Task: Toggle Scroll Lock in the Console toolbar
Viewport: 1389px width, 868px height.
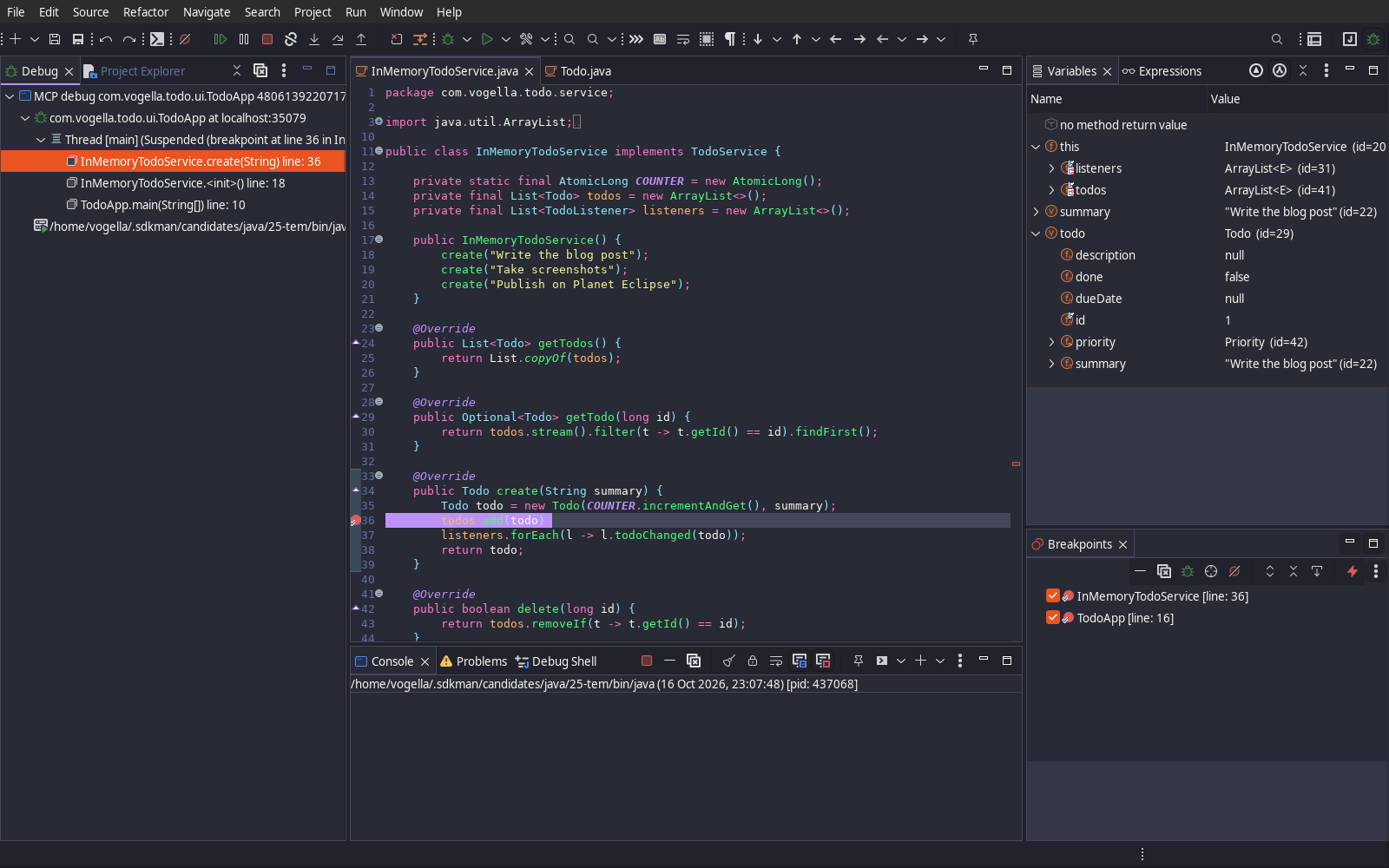Action: [x=753, y=661]
